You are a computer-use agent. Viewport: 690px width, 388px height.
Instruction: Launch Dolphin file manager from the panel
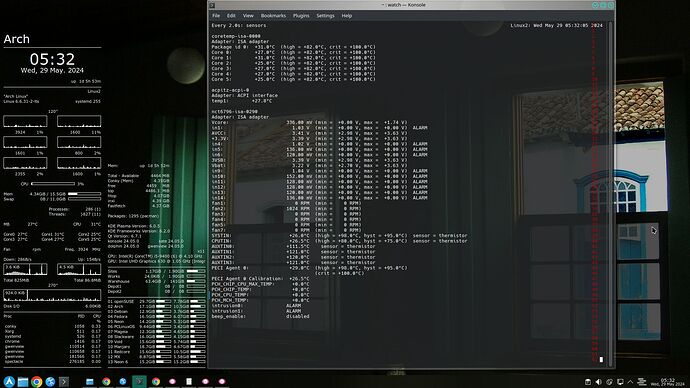(x=23, y=381)
